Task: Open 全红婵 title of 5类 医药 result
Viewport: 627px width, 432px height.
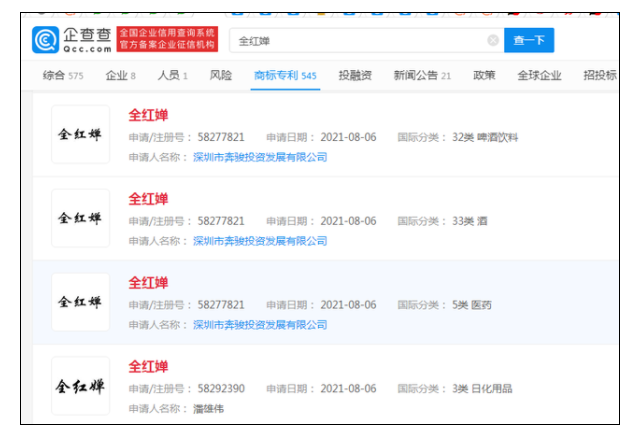Action: 148,283
